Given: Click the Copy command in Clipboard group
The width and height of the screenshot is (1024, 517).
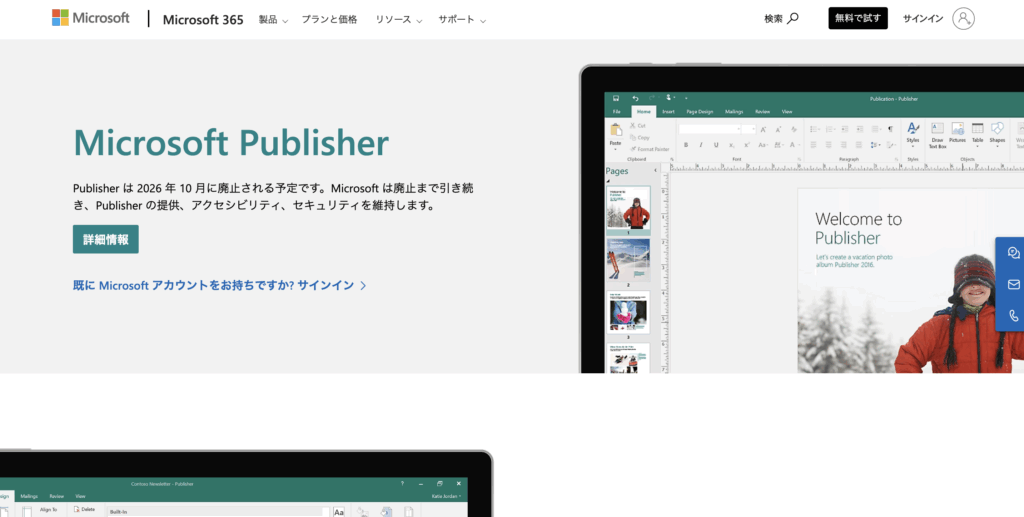Looking at the screenshot, I should pos(640,137).
